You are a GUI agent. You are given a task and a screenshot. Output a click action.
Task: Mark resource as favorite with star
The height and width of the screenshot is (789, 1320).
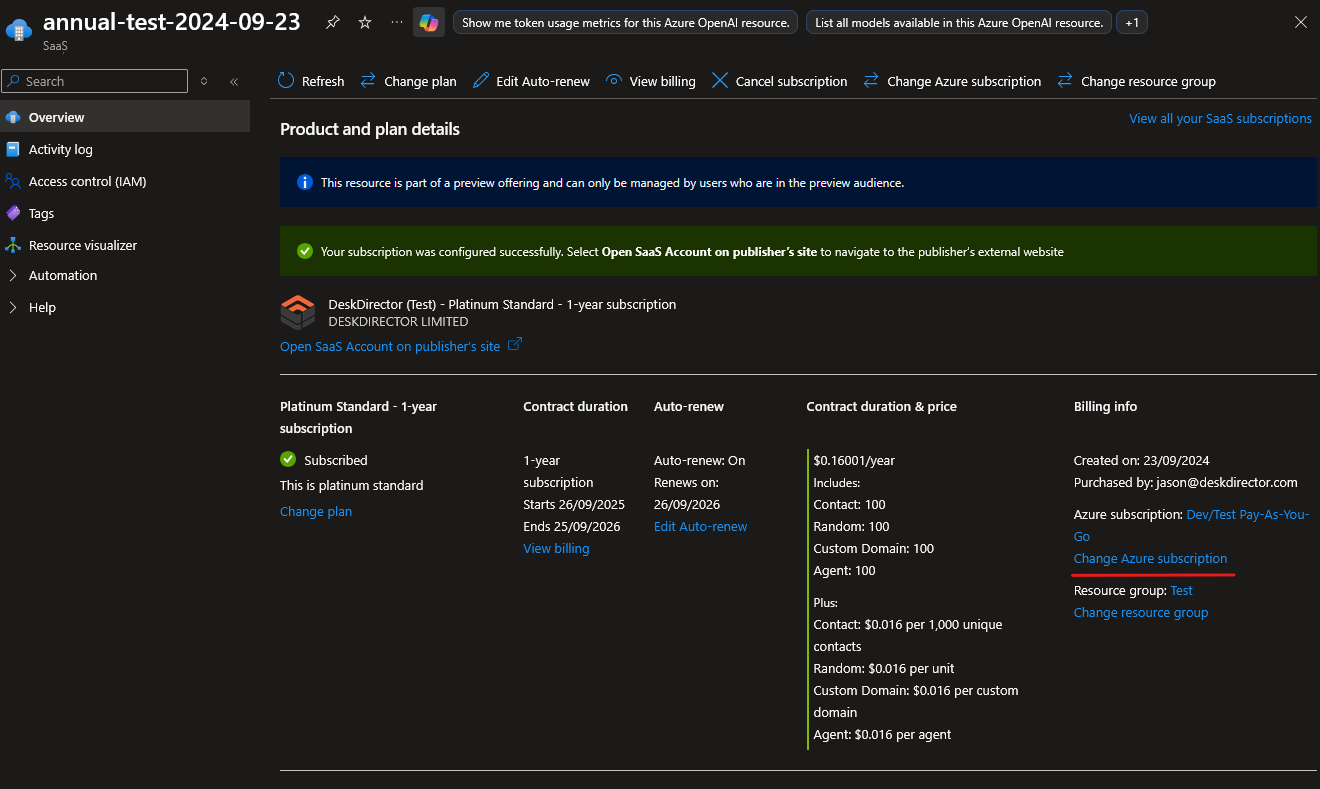(x=365, y=22)
